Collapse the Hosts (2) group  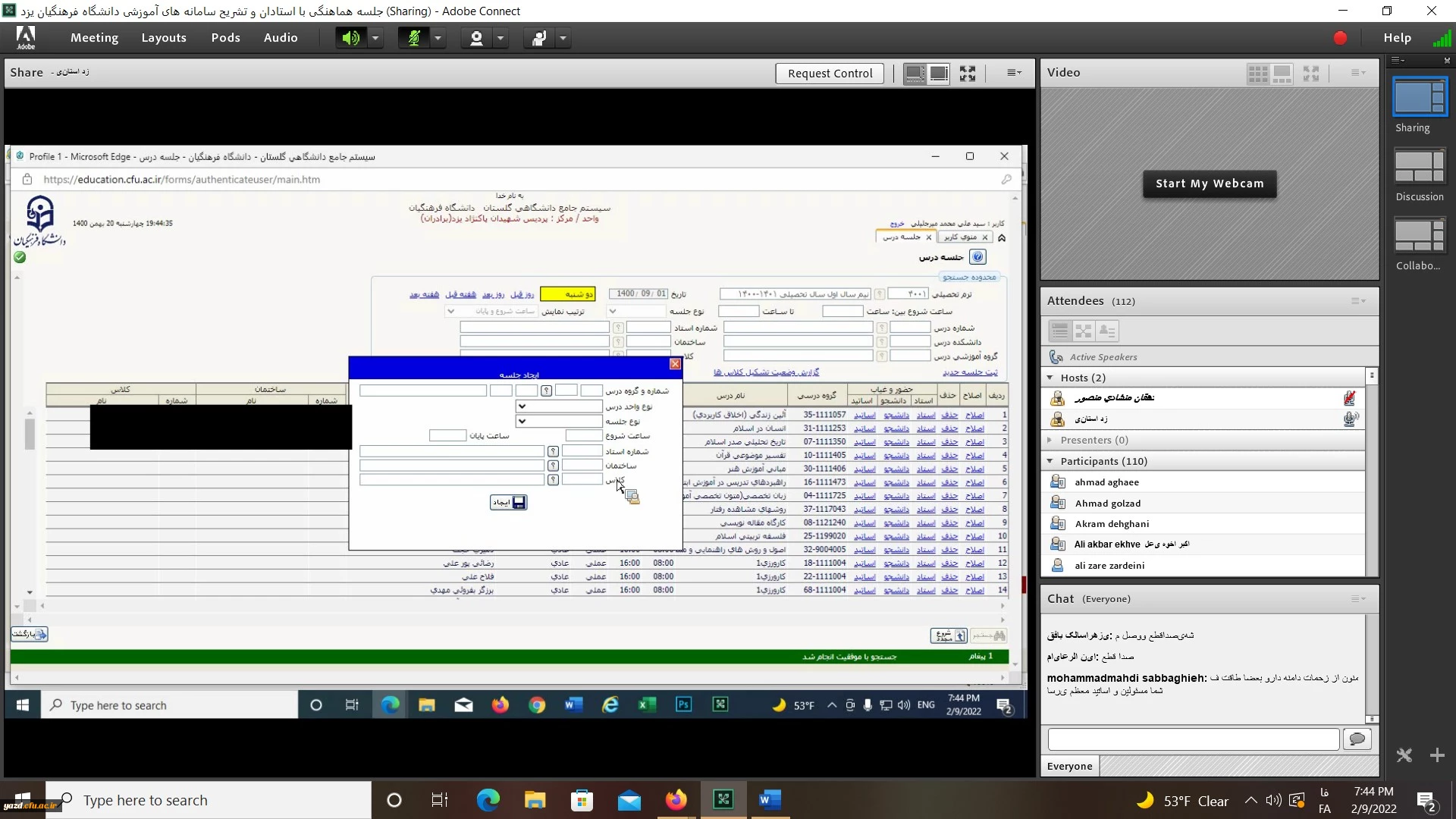(1050, 378)
